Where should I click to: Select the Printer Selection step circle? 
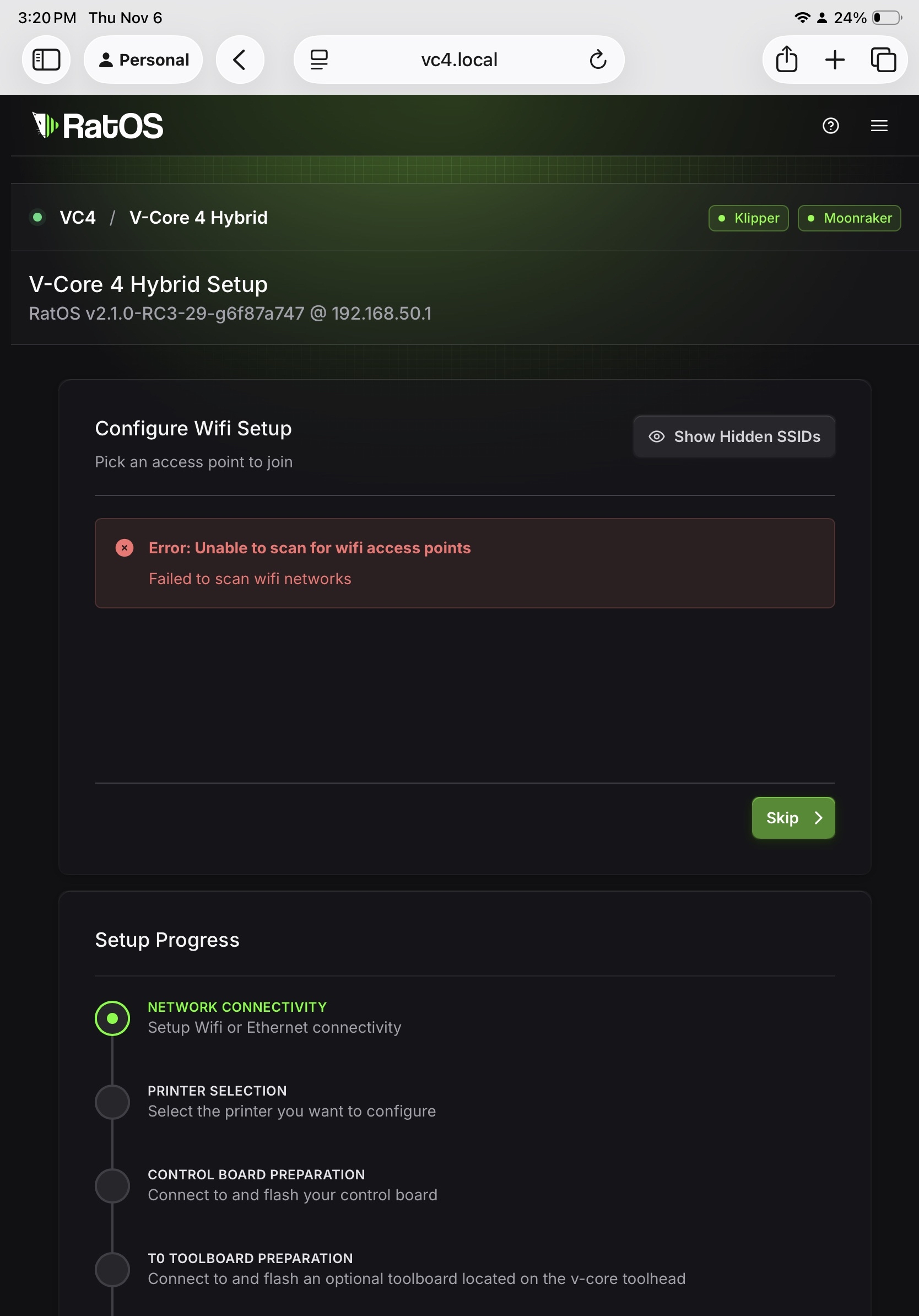(112, 1102)
